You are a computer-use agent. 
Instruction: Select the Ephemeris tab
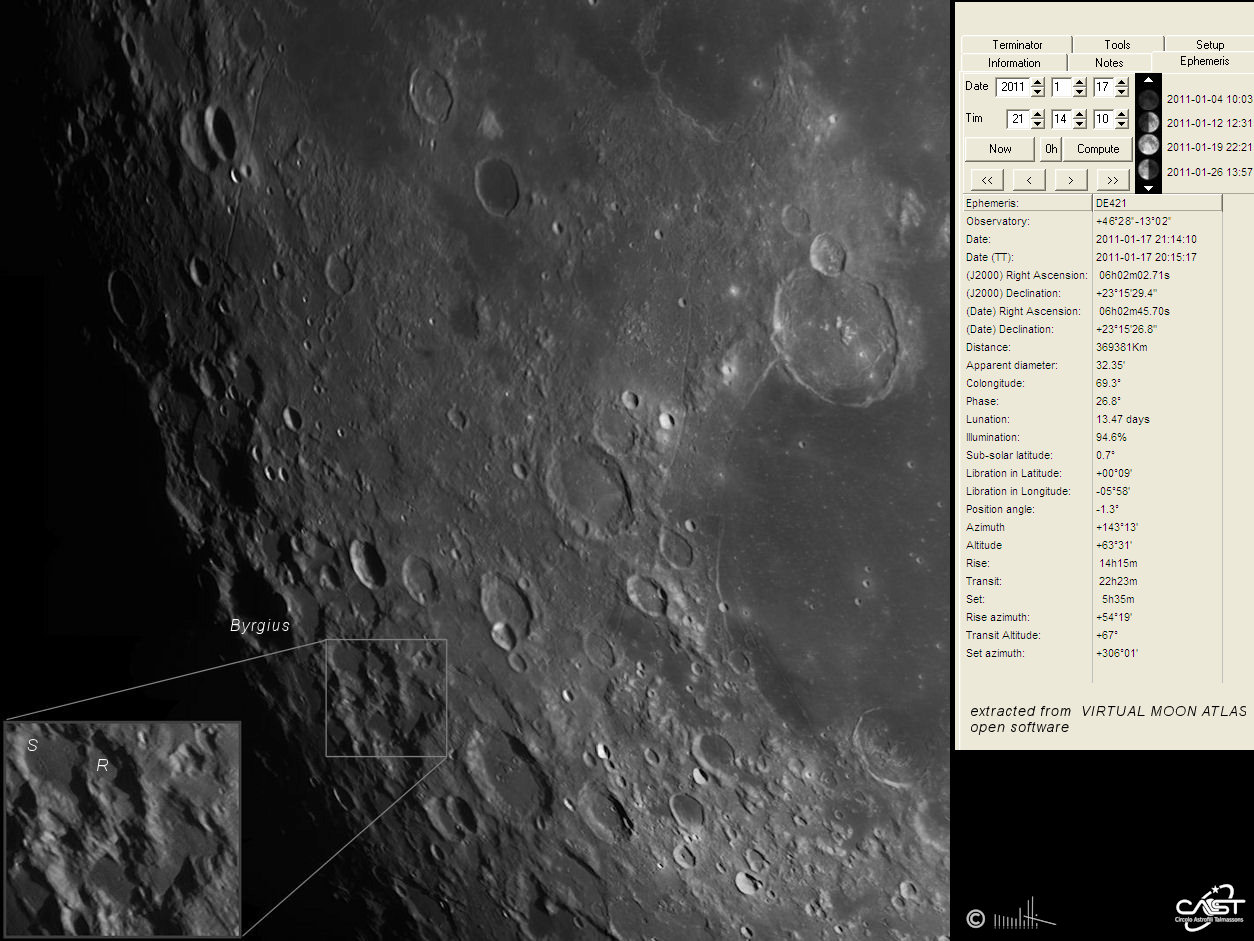pyautogui.click(x=1204, y=61)
